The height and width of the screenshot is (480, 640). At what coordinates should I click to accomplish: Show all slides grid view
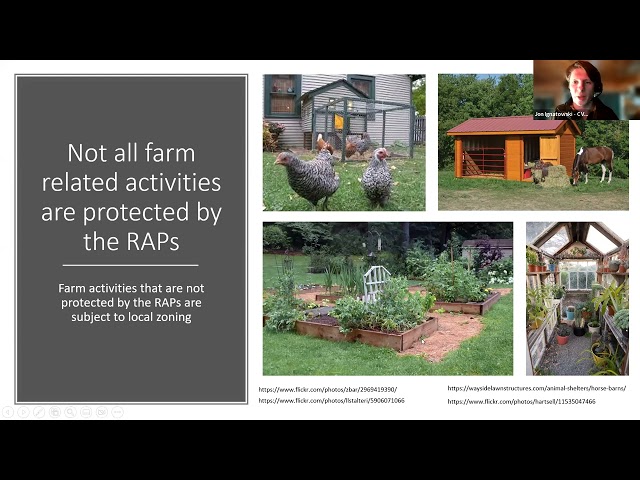coord(55,412)
